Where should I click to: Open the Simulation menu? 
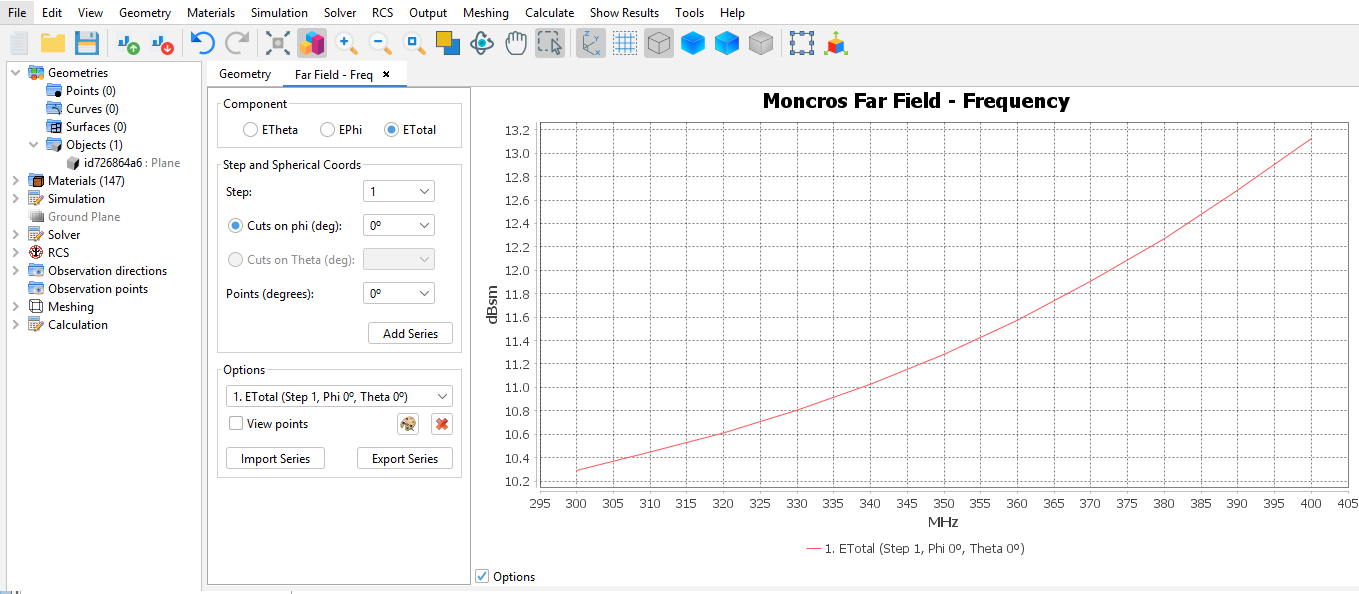click(279, 13)
